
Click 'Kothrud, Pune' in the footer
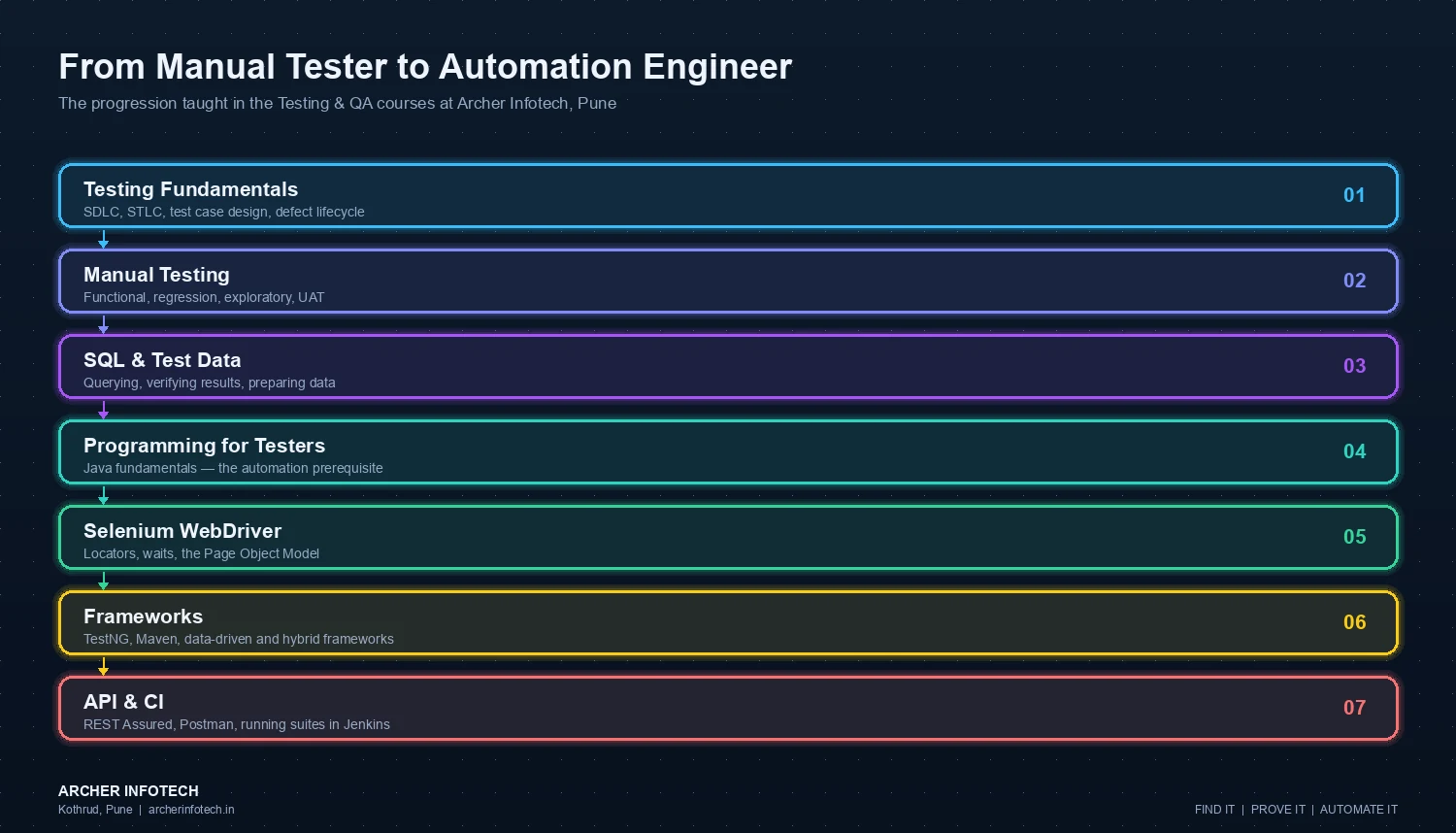tap(95, 810)
